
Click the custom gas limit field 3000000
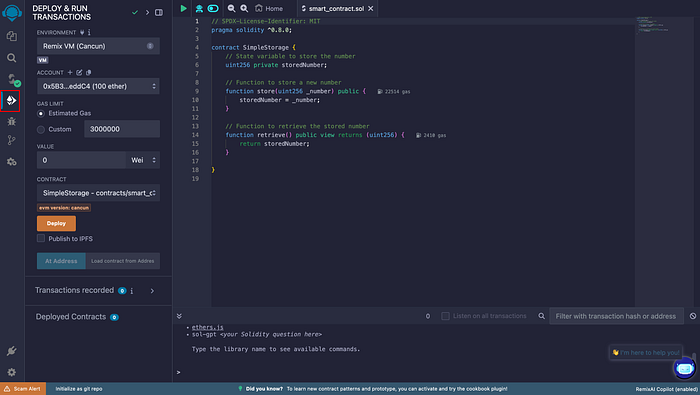122,129
